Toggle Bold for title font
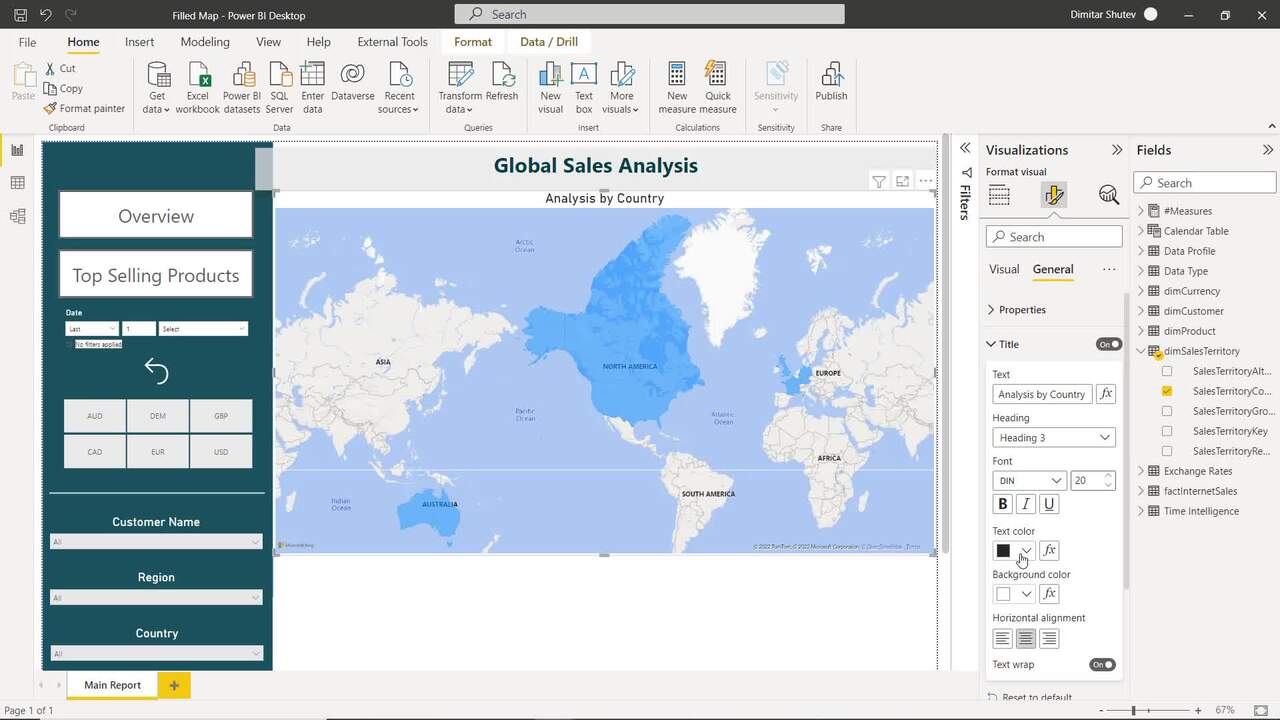This screenshot has width=1280, height=720. 1003,504
